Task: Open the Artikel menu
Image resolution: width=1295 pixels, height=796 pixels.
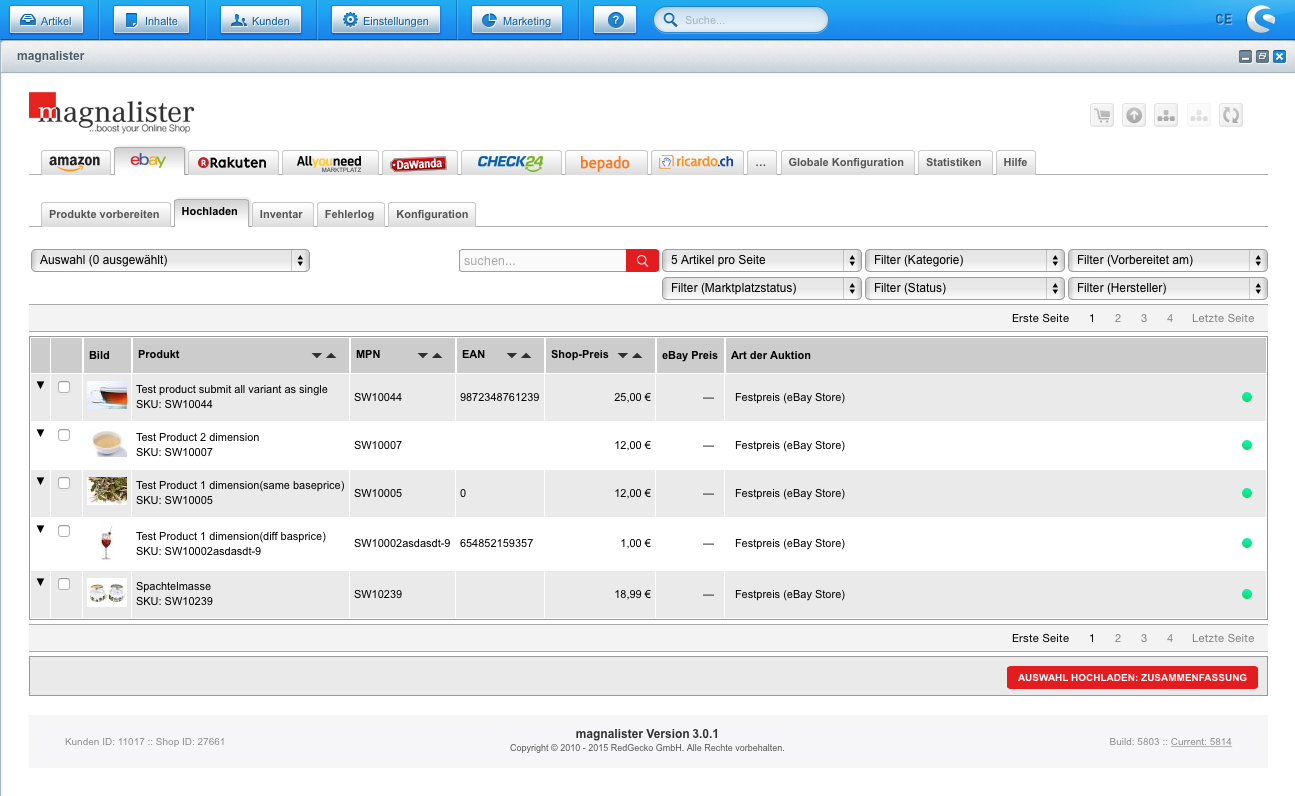Action: point(46,20)
